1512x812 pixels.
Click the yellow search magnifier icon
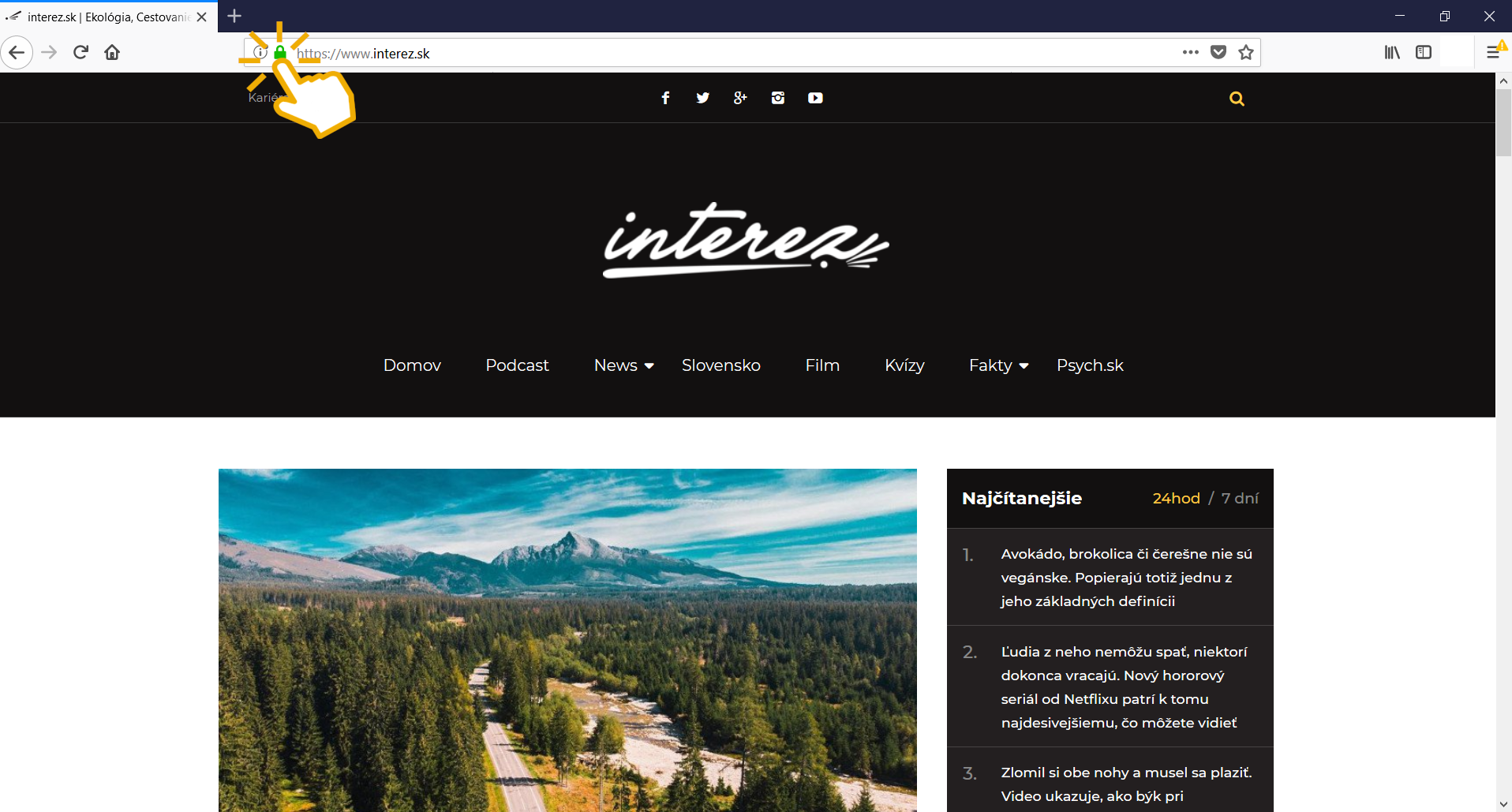click(x=1237, y=99)
